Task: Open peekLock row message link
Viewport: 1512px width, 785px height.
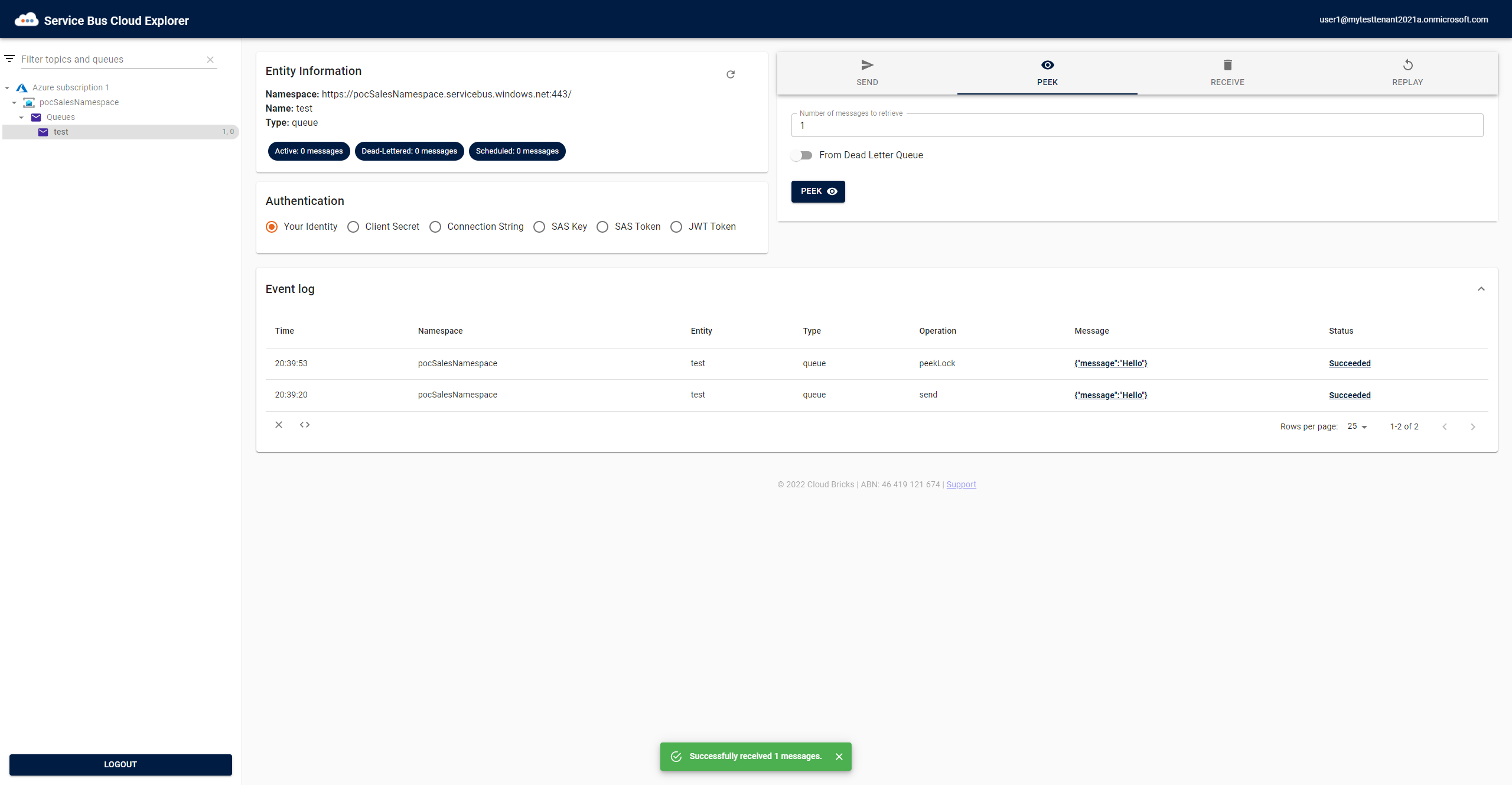Action: (x=1110, y=363)
